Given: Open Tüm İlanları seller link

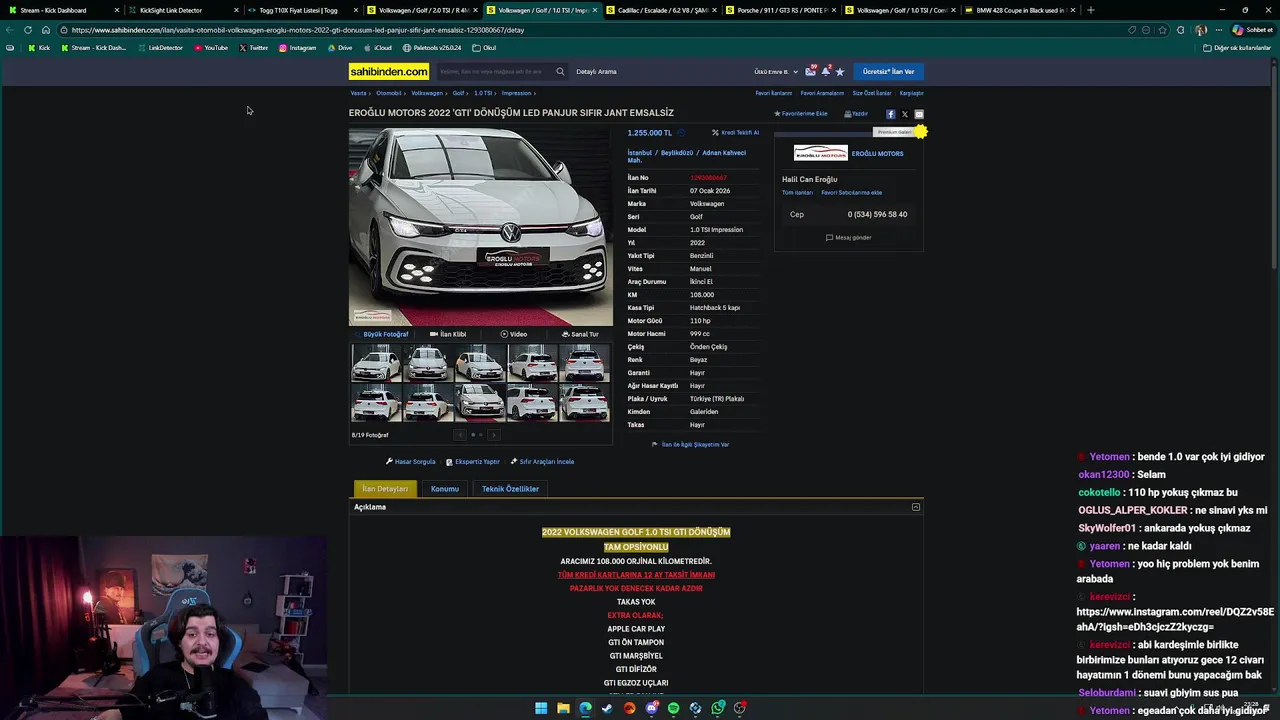Looking at the screenshot, I should (x=797, y=193).
